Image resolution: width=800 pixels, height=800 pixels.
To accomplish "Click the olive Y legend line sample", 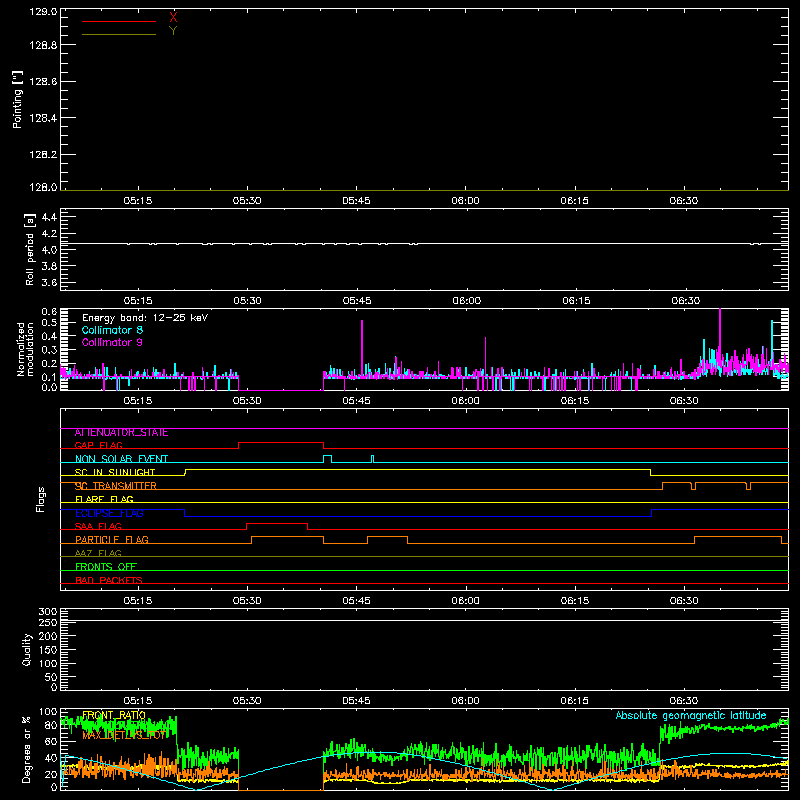I will [119, 35].
